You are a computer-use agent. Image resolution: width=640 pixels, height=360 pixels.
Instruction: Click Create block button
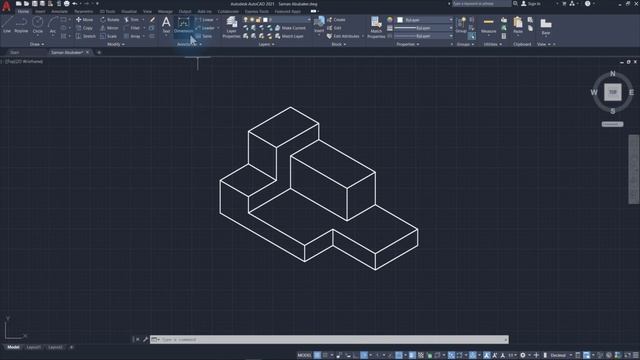click(336, 20)
